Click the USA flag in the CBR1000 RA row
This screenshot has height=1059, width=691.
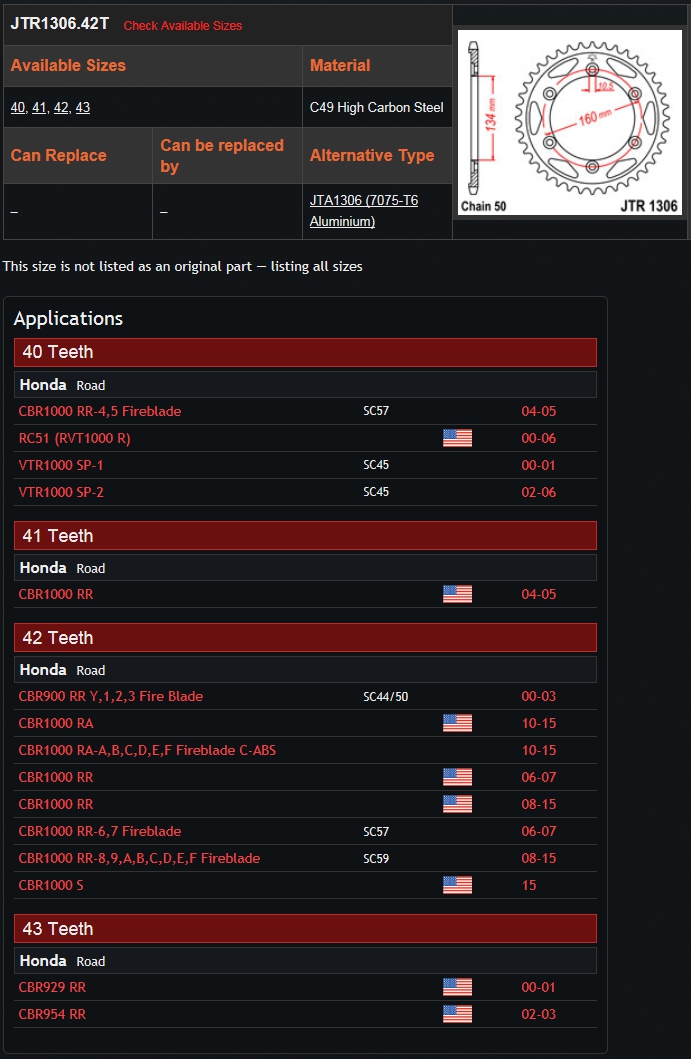[x=457, y=723]
